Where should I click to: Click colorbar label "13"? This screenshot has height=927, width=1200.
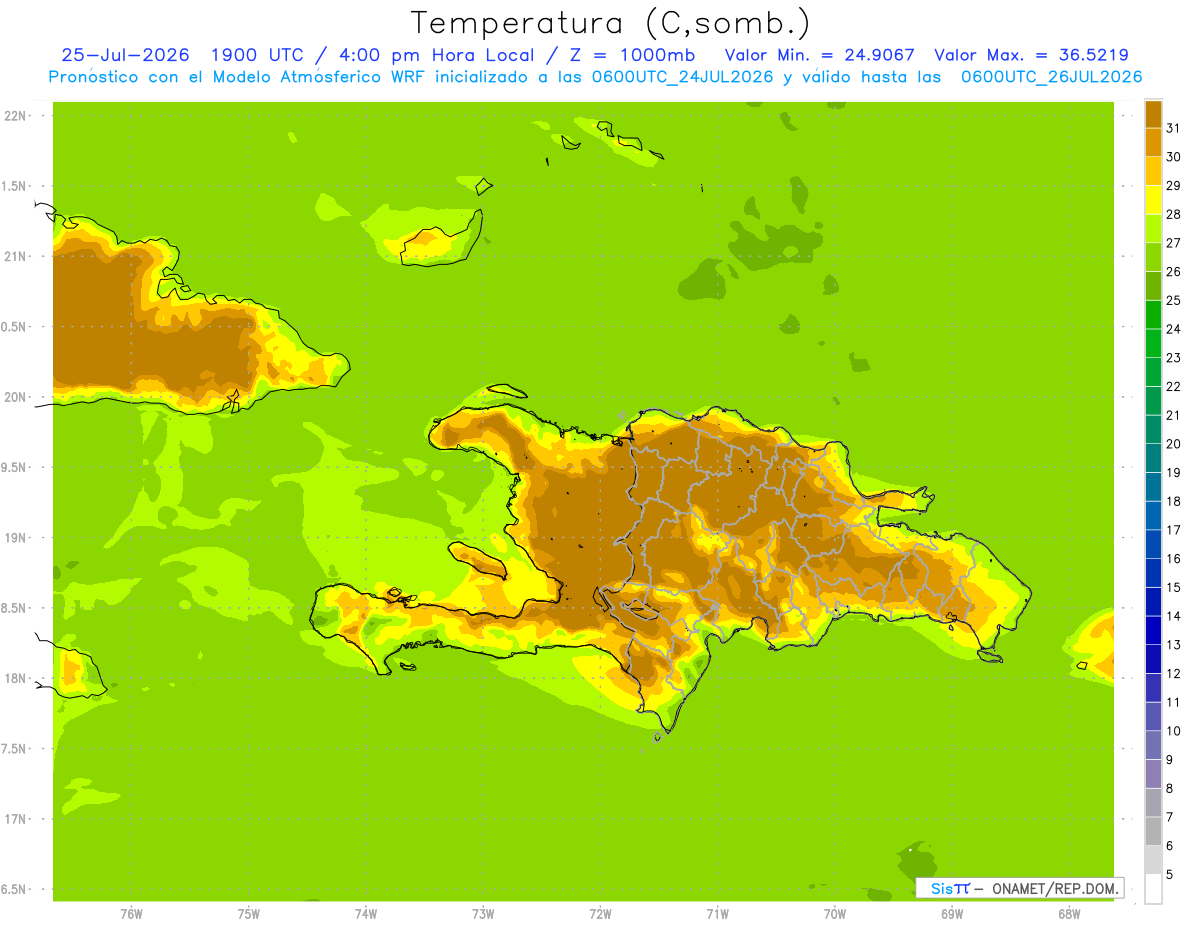1173,644
